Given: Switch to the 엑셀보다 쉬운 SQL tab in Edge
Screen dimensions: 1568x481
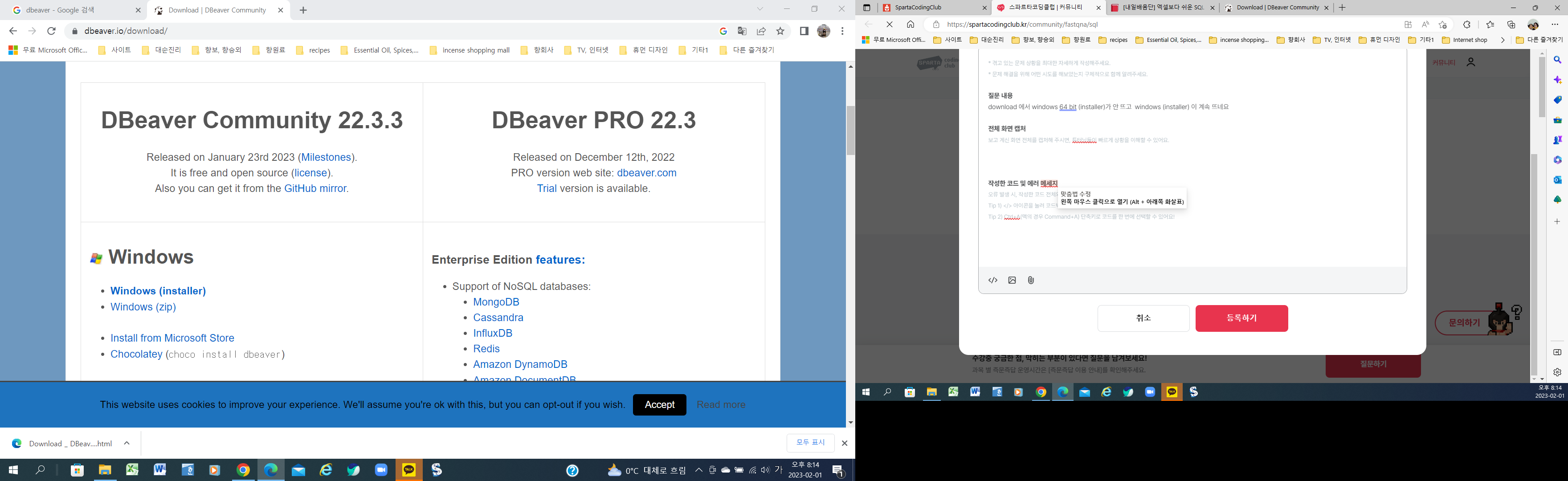Looking at the screenshot, I should coord(1162,8).
